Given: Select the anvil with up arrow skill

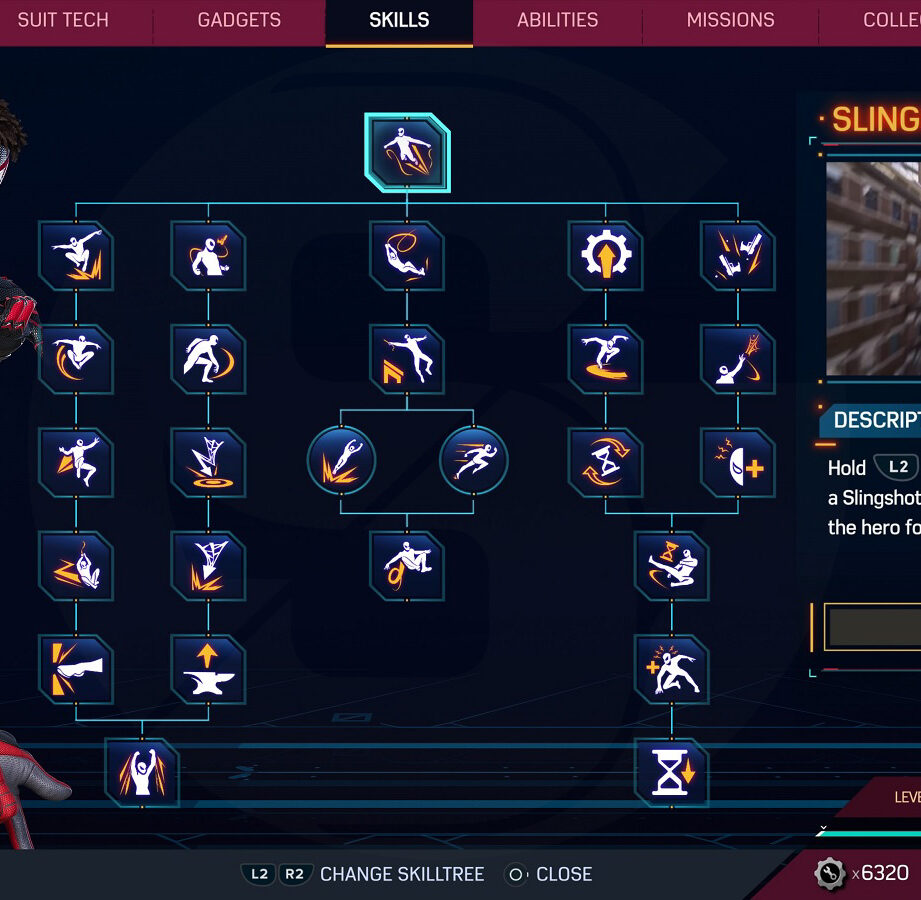Looking at the screenshot, I should pyautogui.click(x=208, y=669).
